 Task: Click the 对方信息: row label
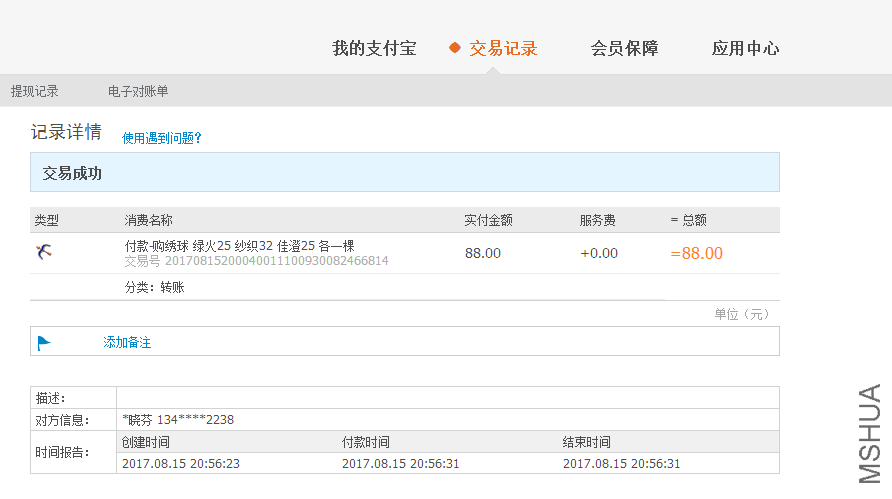(x=63, y=420)
